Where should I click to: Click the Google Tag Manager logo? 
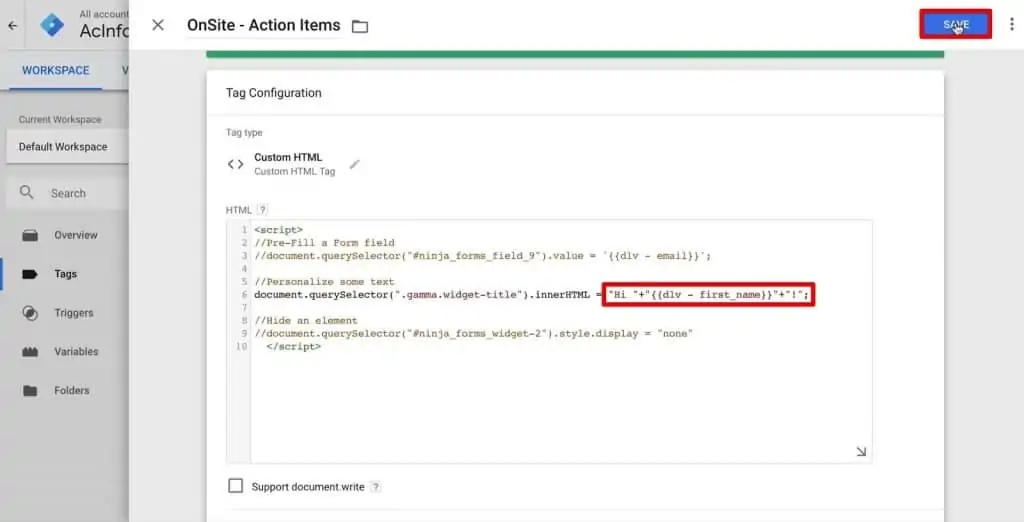tap(52, 25)
